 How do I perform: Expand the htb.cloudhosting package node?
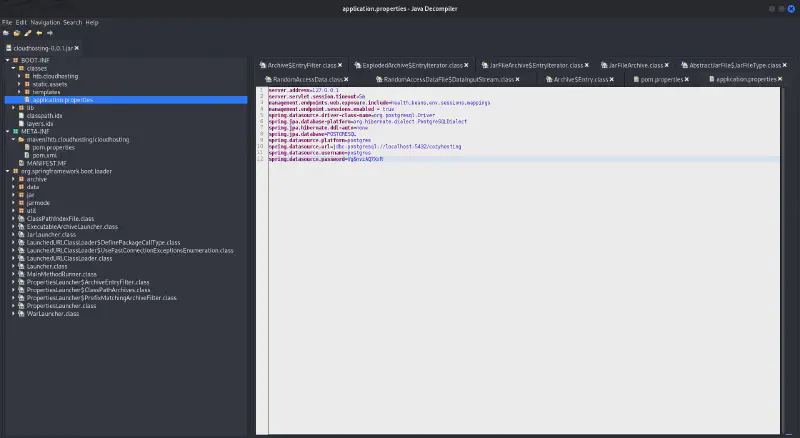coord(20,76)
